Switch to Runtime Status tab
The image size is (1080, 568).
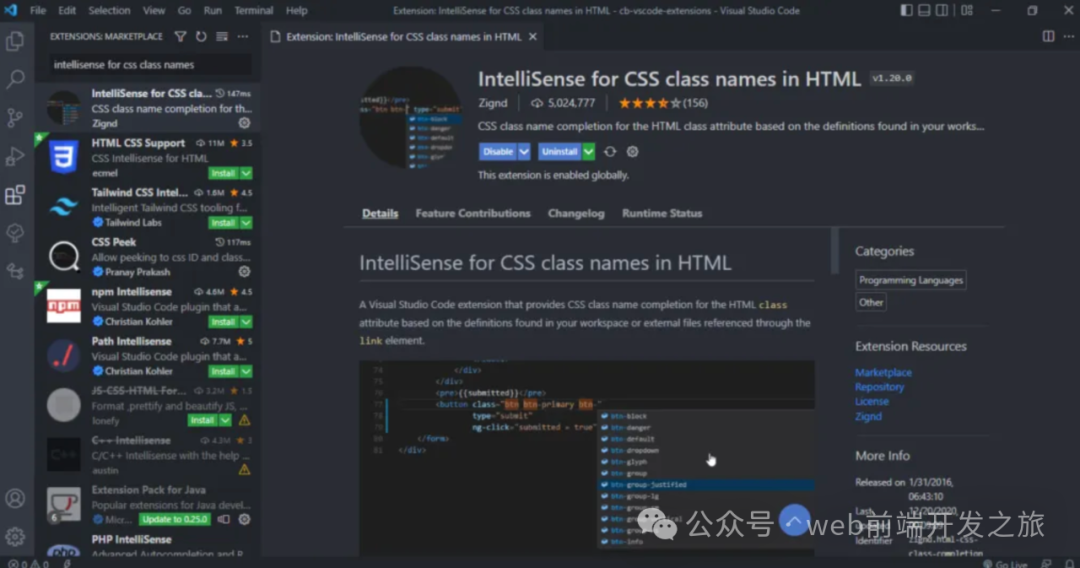[x=662, y=213]
